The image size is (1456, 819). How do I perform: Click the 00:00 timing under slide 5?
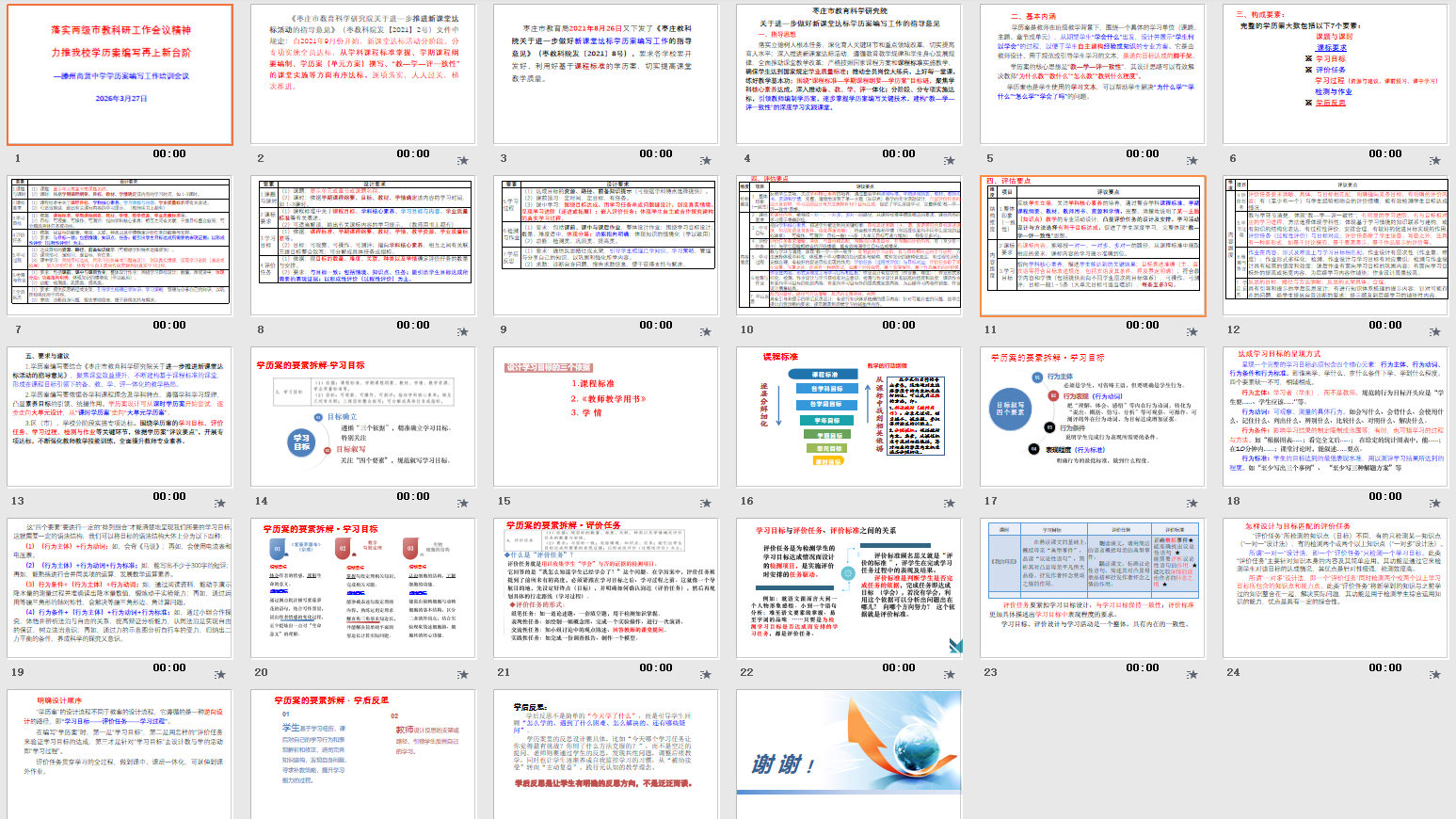[x=1142, y=153]
